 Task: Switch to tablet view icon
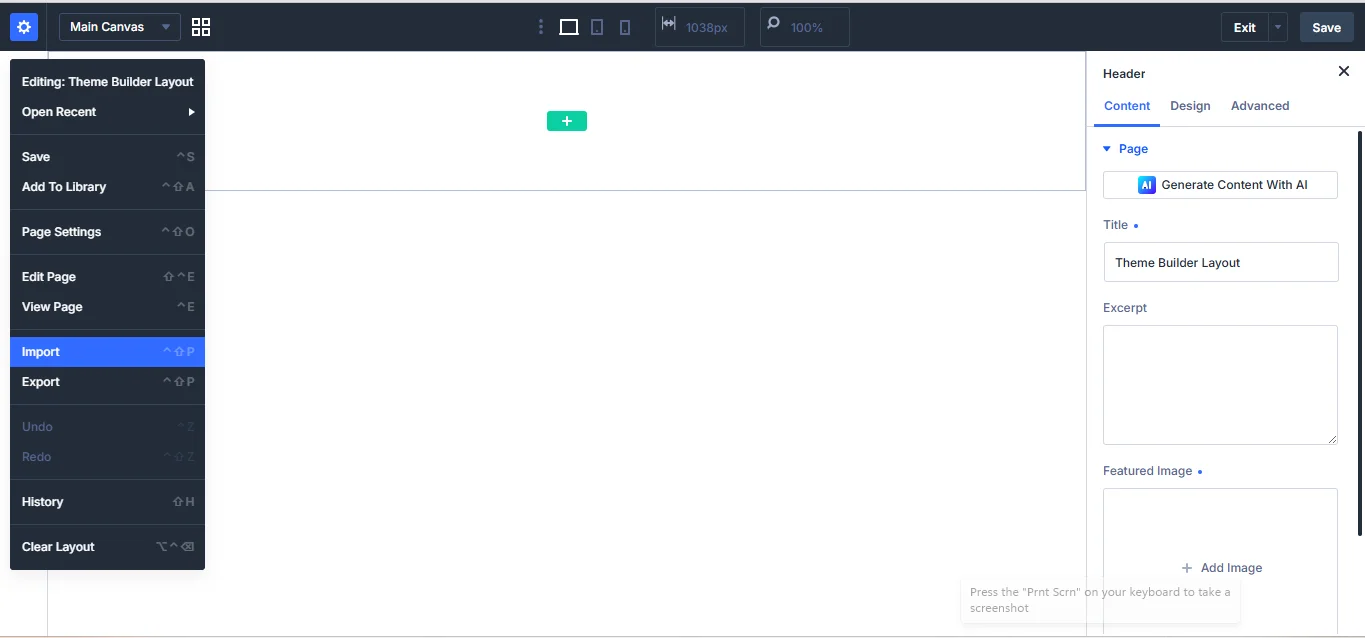pos(597,27)
